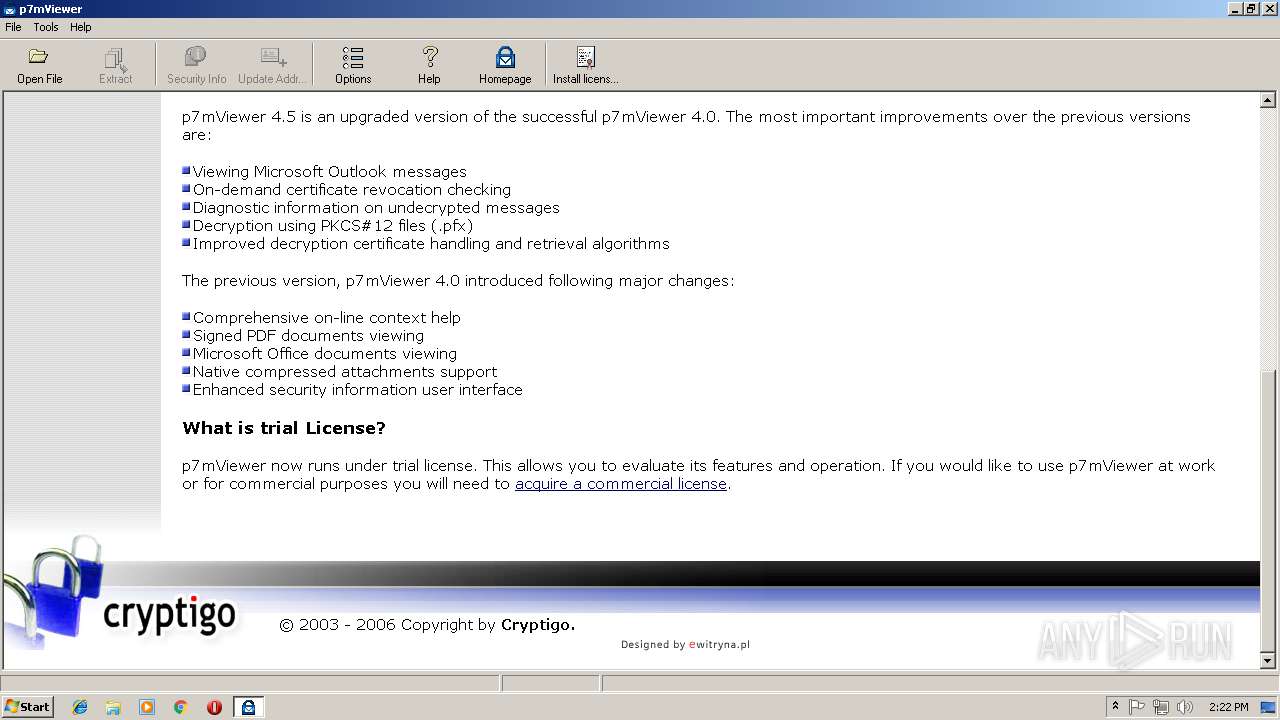Screen dimensions: 1280x720
Task: Click 'Viewing Microsoft Outlook messages' bullet text
Action: pos(330,172)
